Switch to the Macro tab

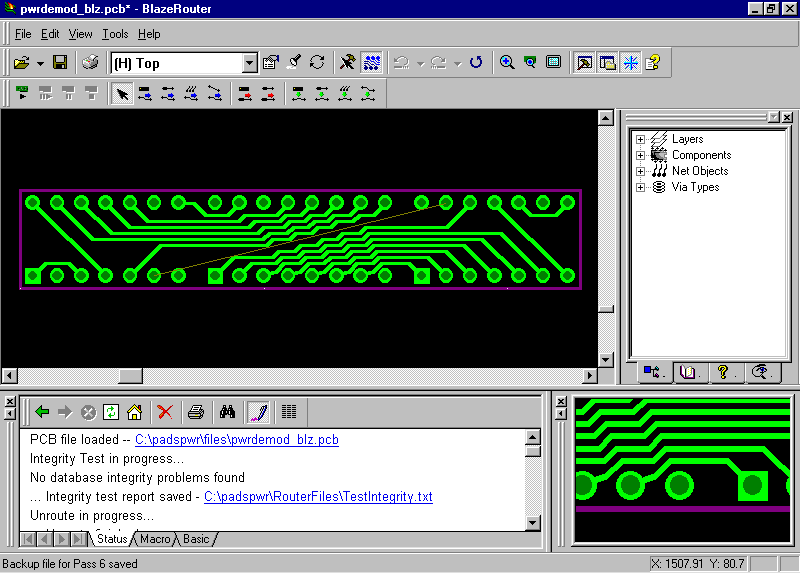155,539
